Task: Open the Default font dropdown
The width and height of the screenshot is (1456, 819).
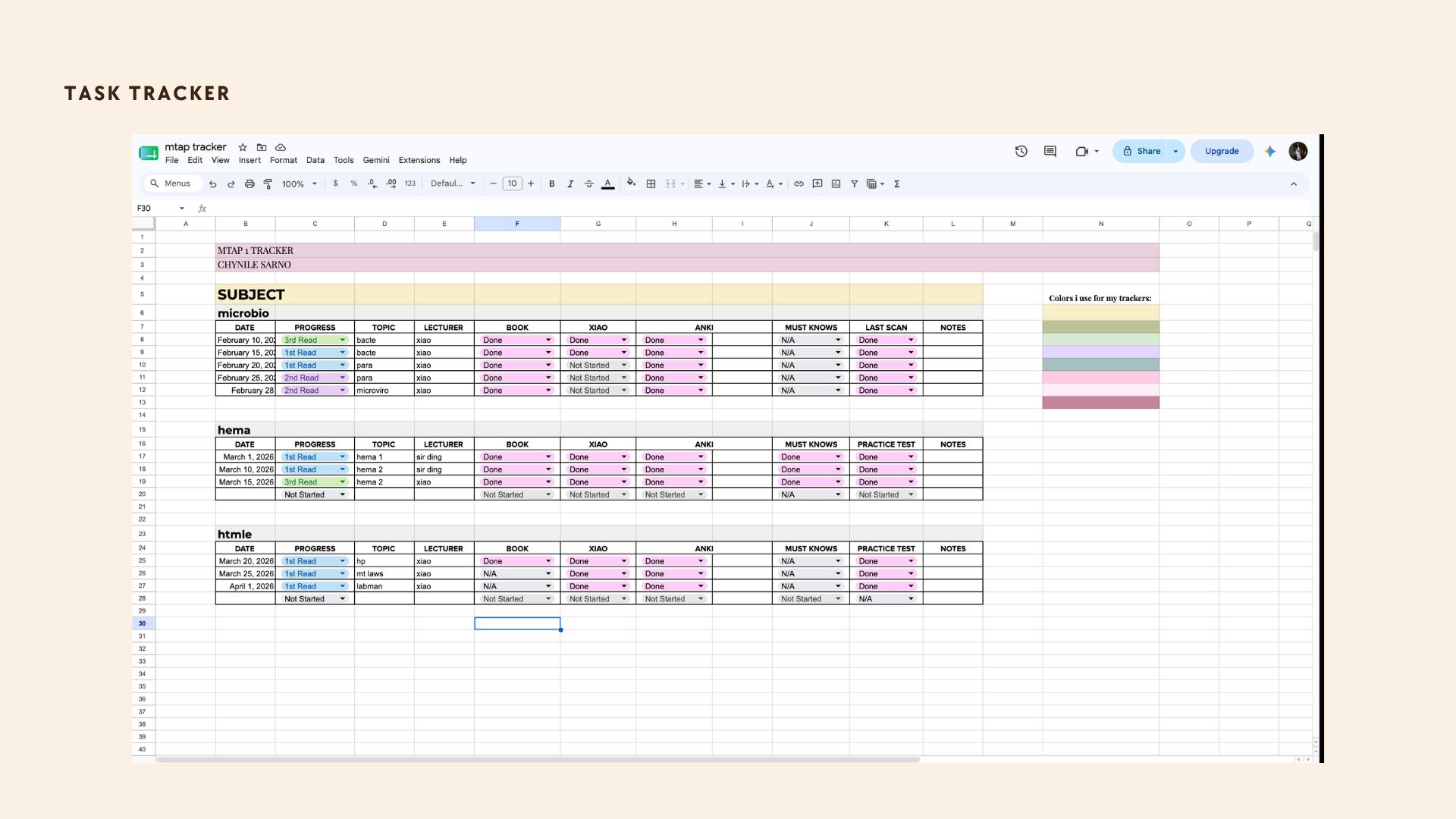Action: click(x=453, y=184)
